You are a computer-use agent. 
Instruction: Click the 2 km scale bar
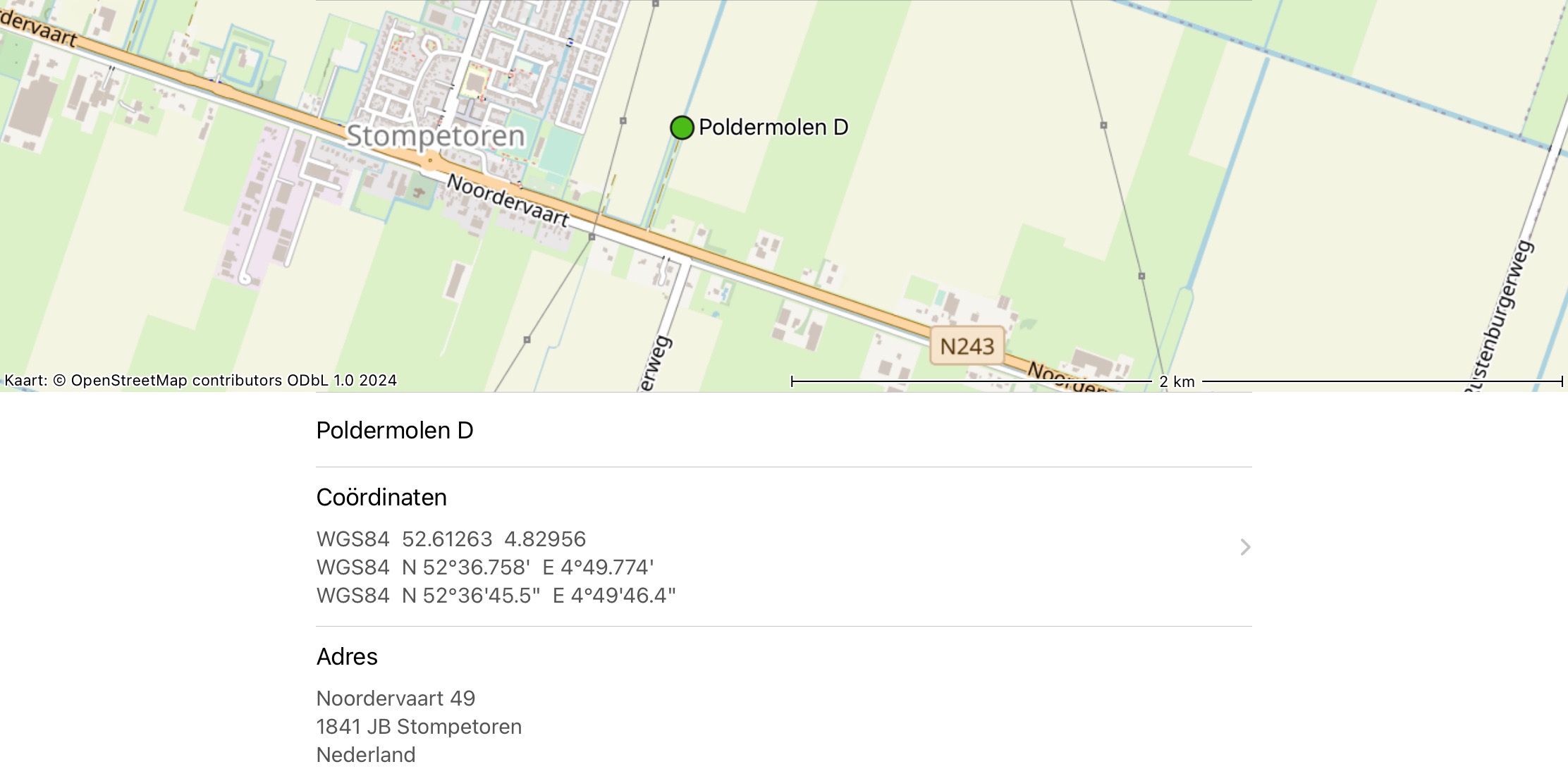click(1176, 381)
